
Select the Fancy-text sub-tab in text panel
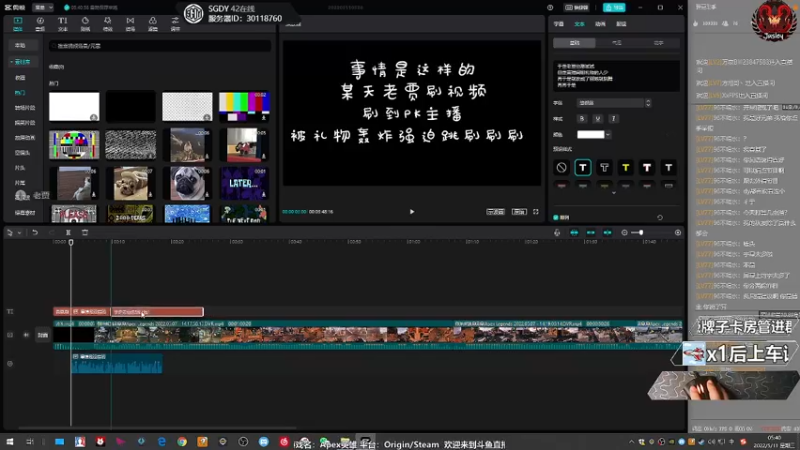(659, 43)
